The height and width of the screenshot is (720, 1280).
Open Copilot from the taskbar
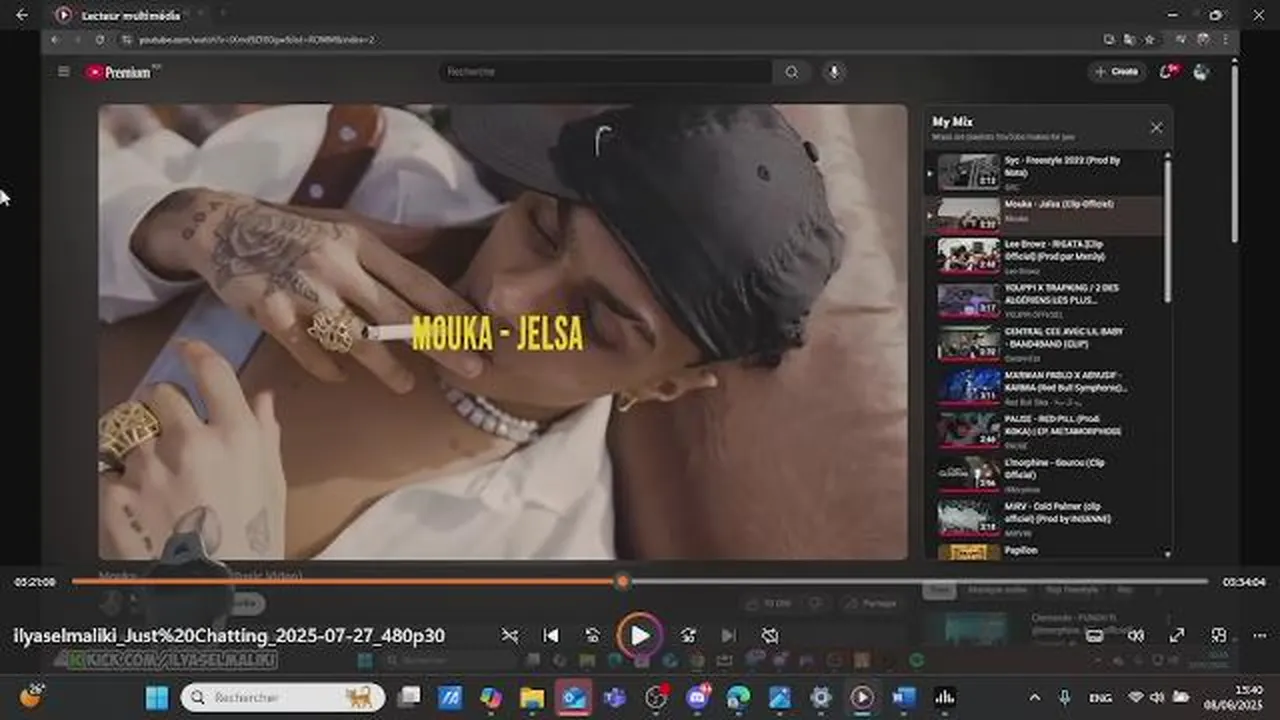click(491, 697)
